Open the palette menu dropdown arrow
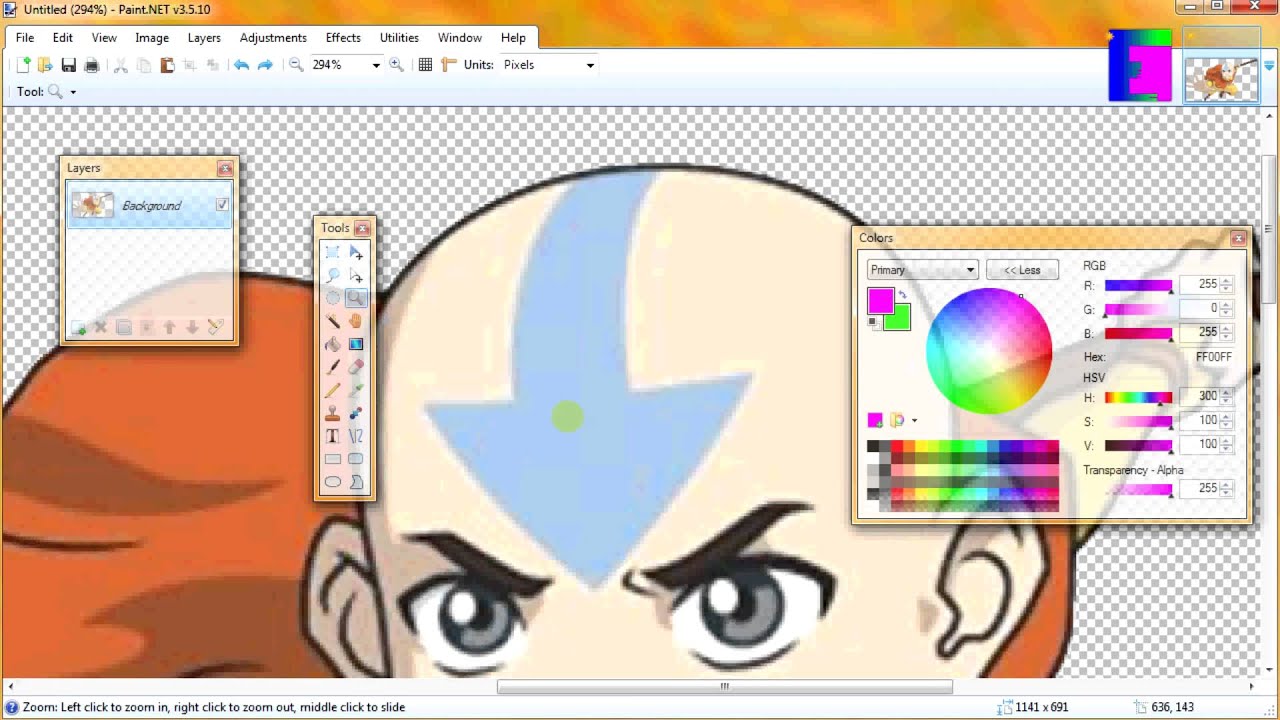The height and width of the screenshot is (720, 1280). tap(914, 420)
